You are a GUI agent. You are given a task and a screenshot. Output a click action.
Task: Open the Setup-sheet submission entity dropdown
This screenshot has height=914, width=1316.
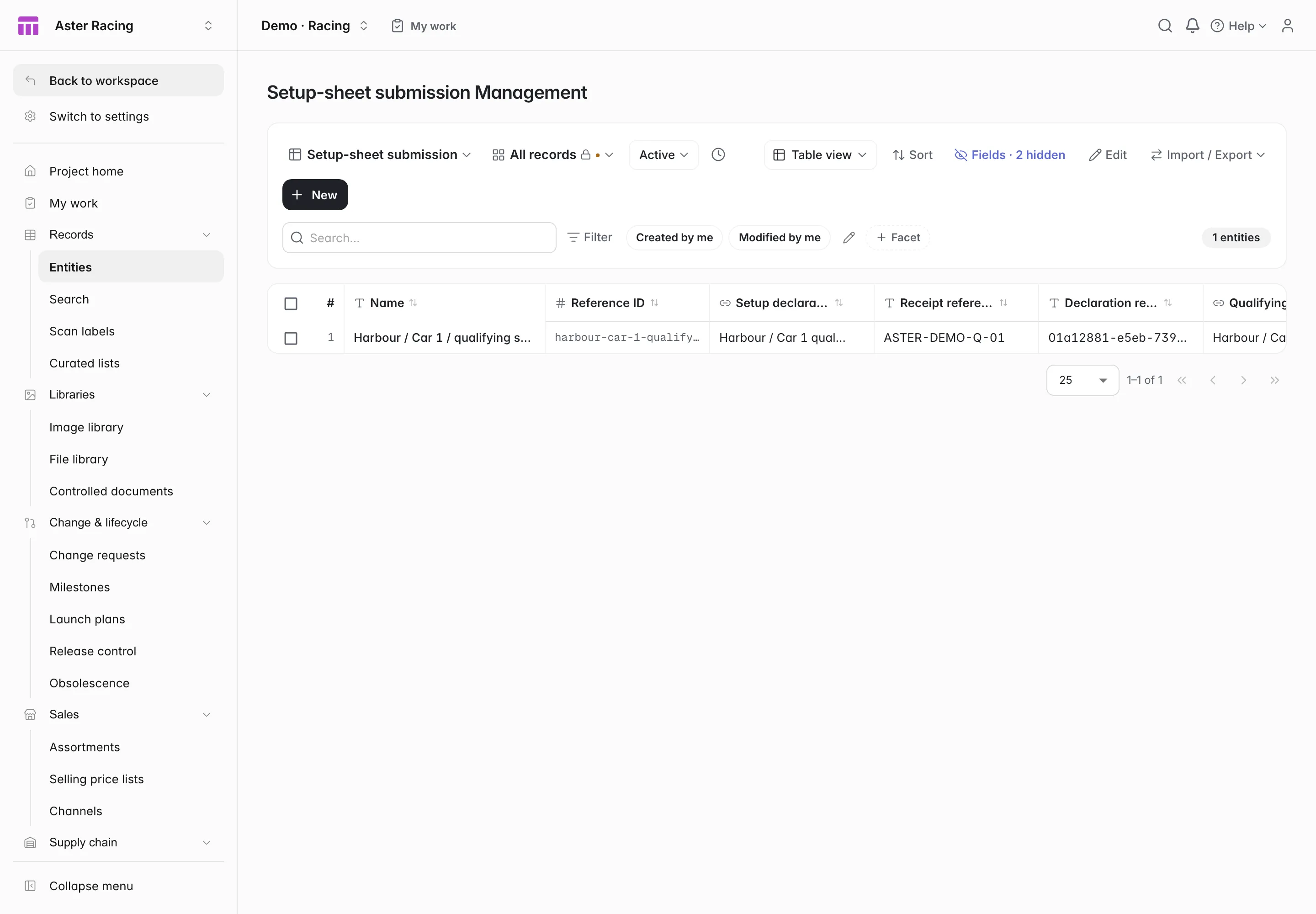tap(380, 154)
